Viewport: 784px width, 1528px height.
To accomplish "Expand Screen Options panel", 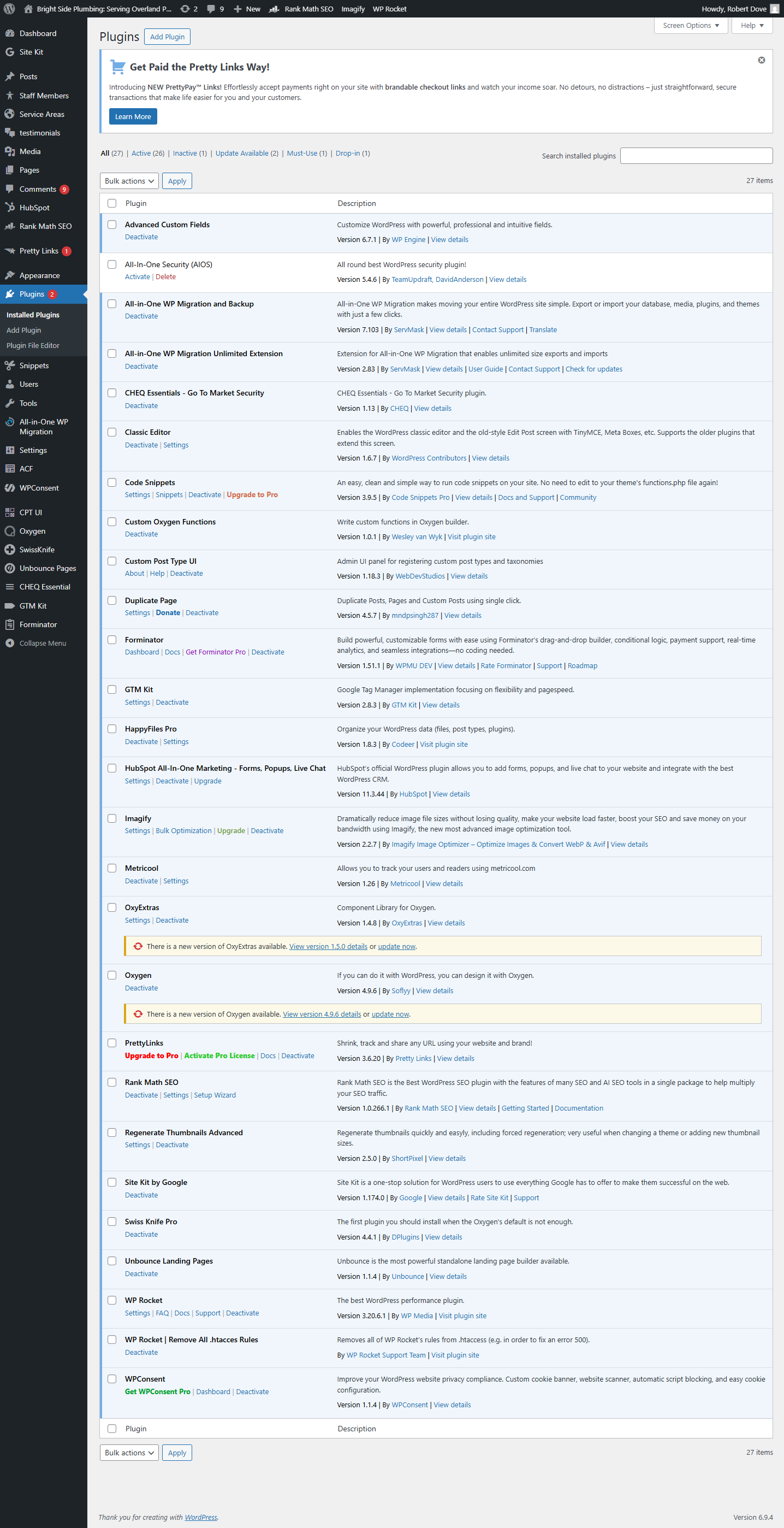I will click(691, 26).
